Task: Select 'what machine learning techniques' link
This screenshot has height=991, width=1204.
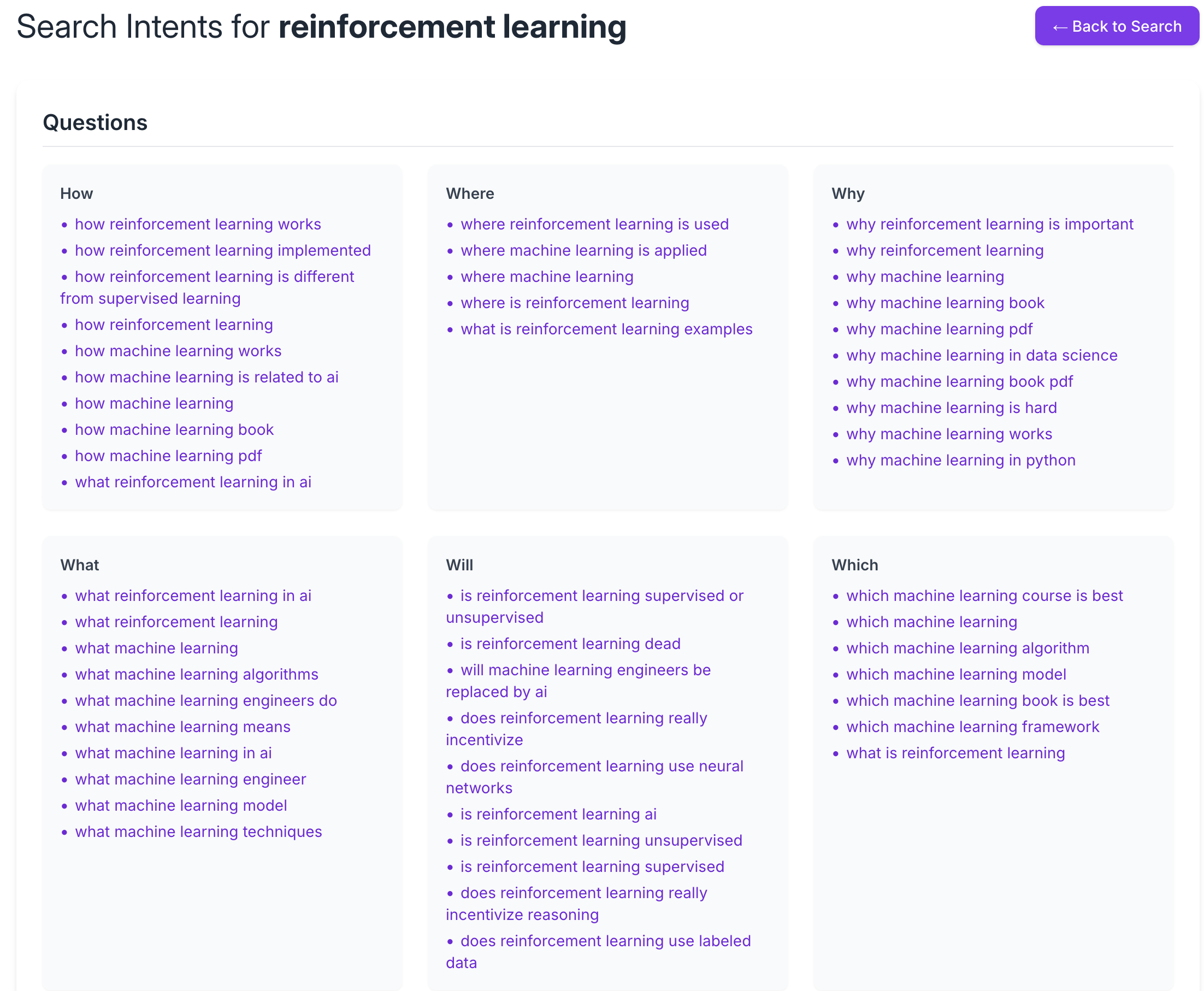Action: [x=198, y=831]
